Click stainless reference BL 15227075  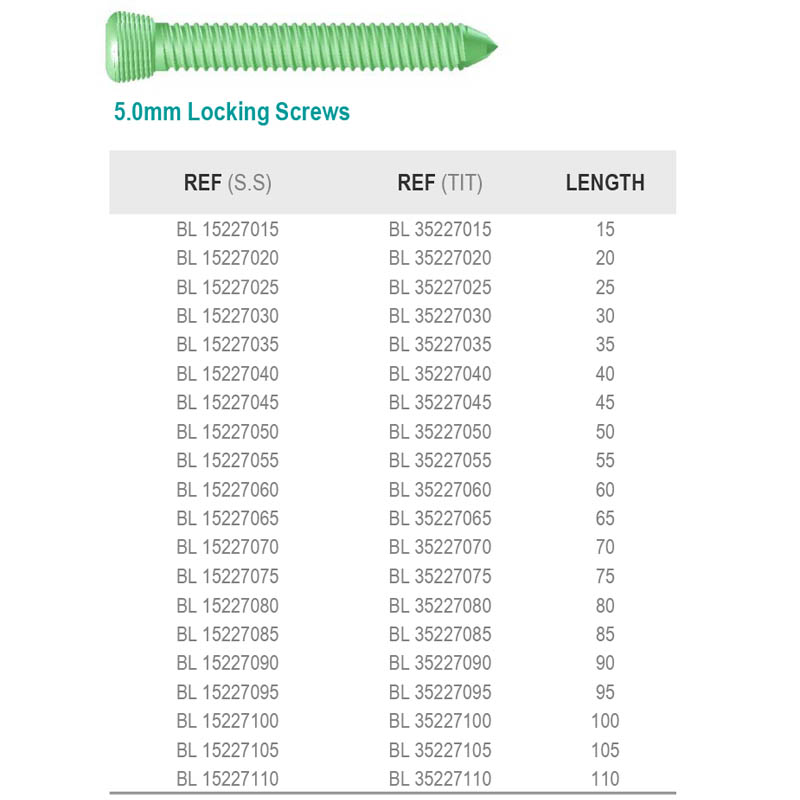228,577
